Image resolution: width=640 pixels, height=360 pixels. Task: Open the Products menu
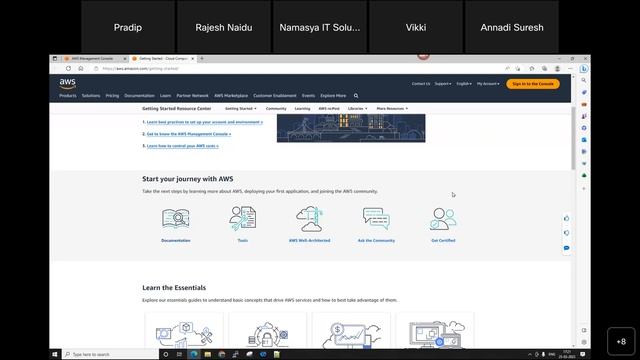coord(68,96)
